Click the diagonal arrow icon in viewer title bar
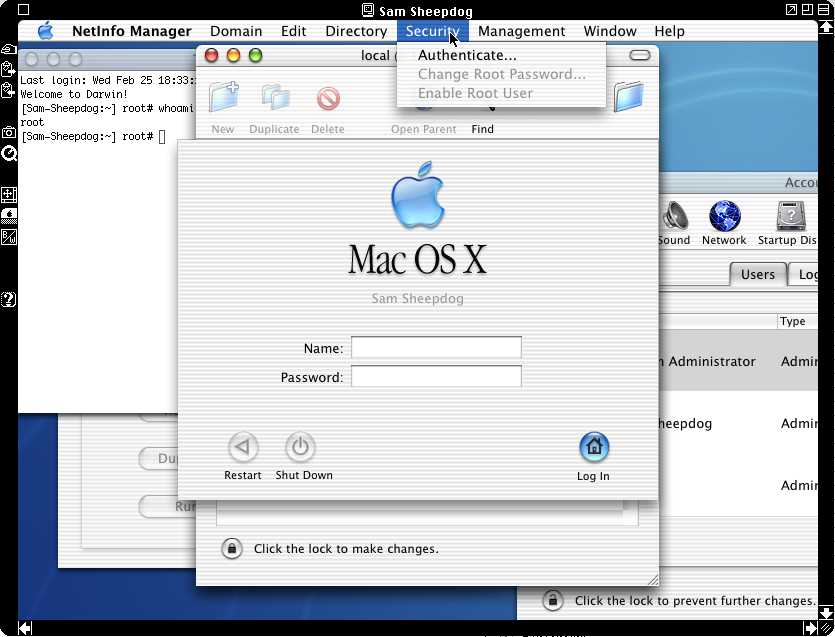 tap(791, 9)
